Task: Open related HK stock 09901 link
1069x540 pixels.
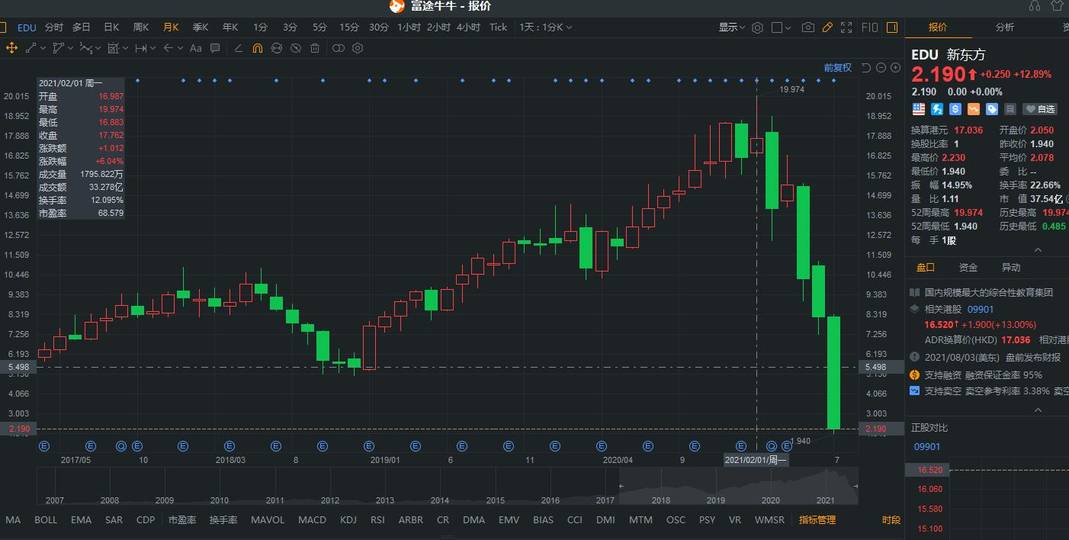Action: [980, 310]
